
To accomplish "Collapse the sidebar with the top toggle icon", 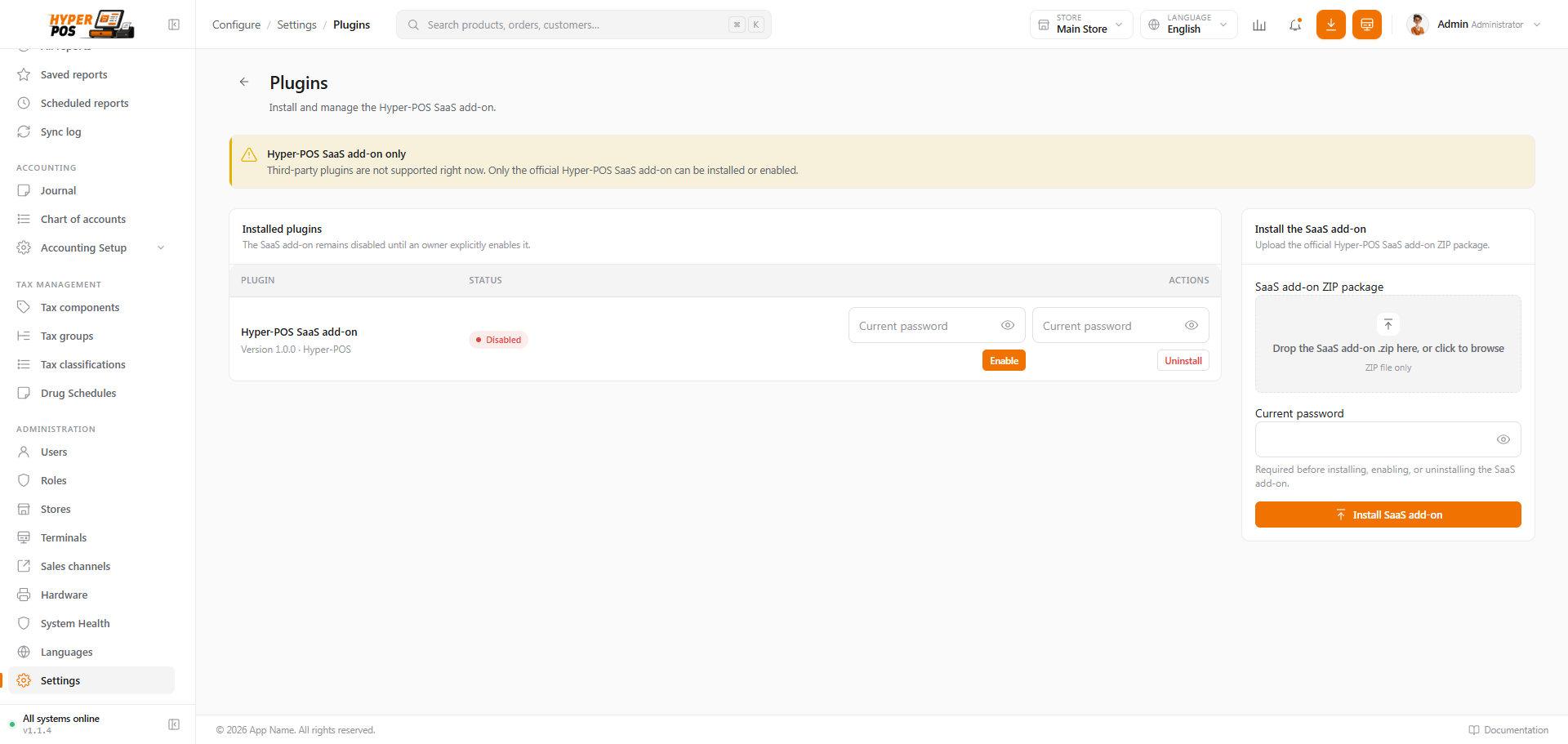I will [174, 25].
